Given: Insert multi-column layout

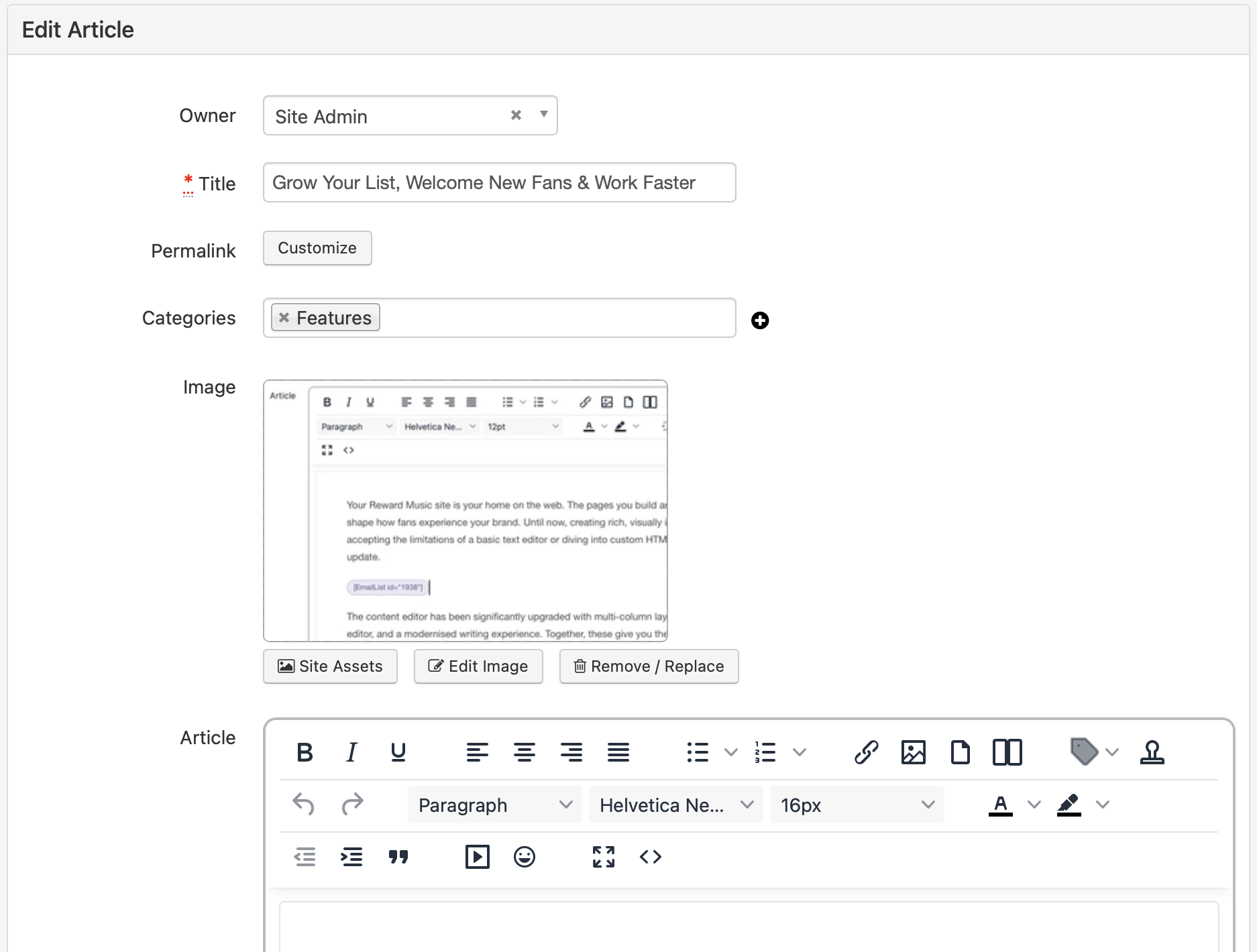Looking at the screenshot, I should click(1007, 752).
